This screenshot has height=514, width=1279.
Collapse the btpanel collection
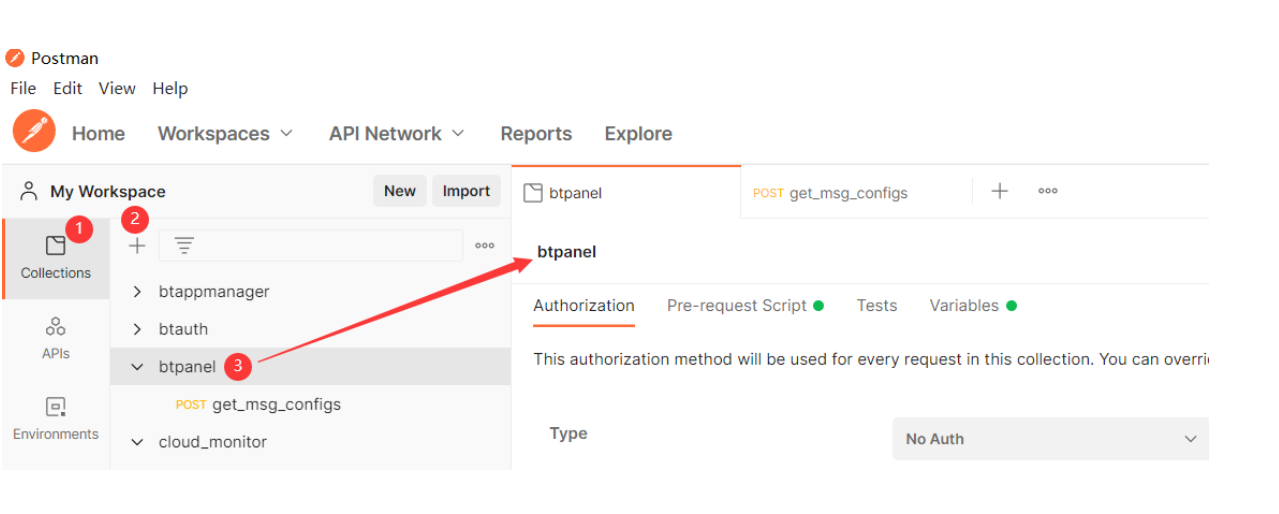138,367
